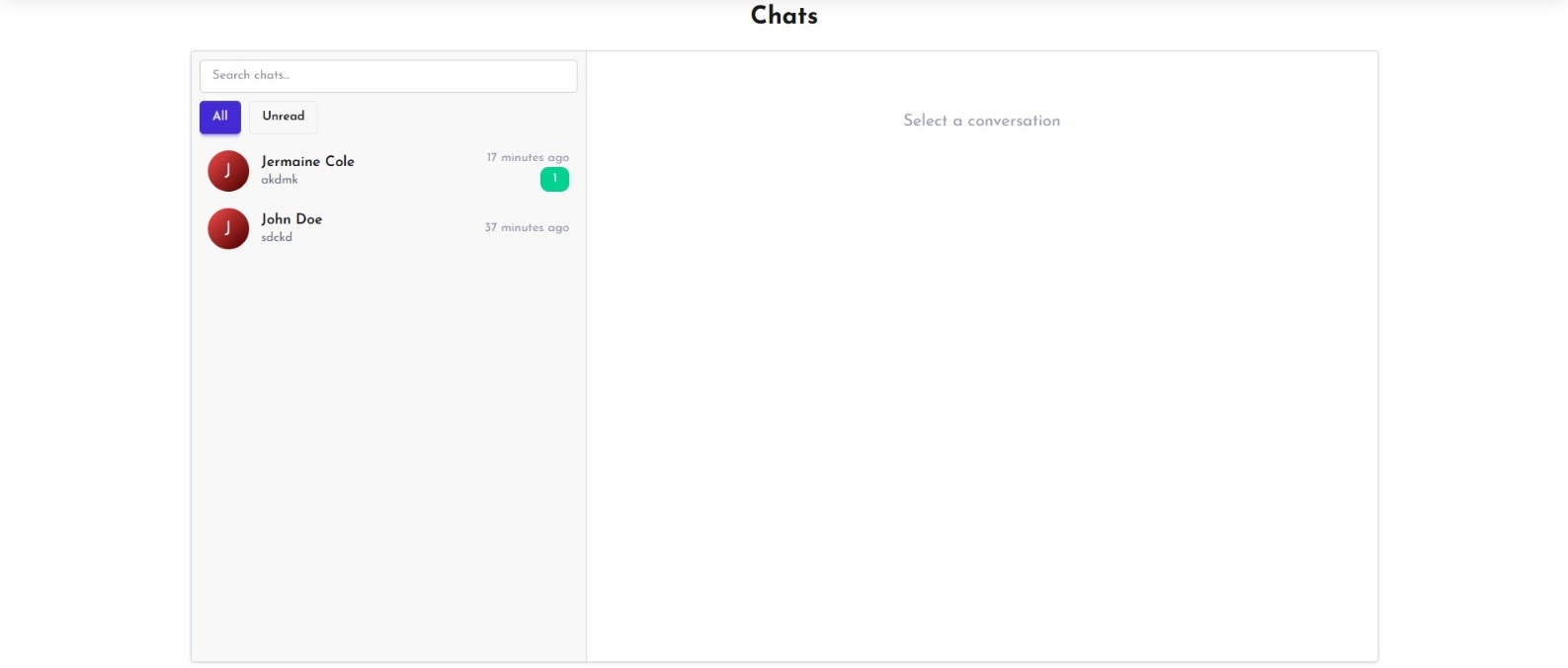The image size is (1568, 668).
Task: Switch to the Unread filter
Action: coord(284,117)
